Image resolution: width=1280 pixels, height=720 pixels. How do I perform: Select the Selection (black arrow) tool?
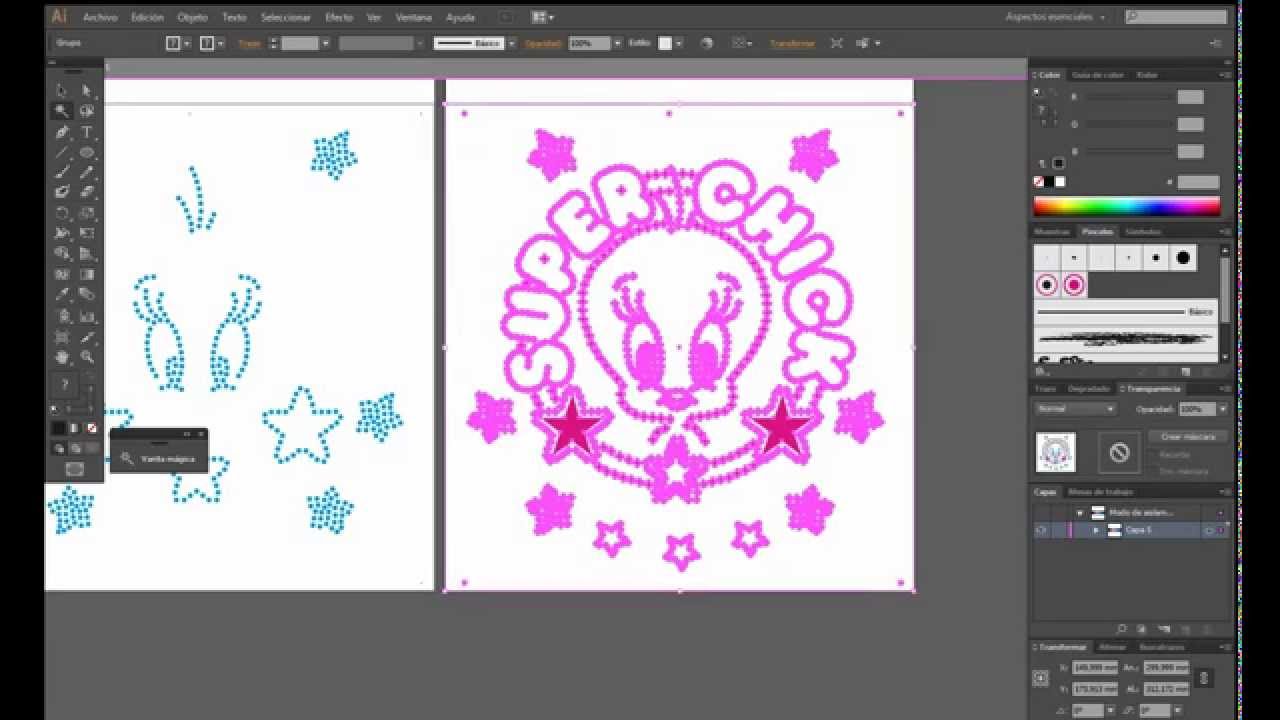point(62,90)
